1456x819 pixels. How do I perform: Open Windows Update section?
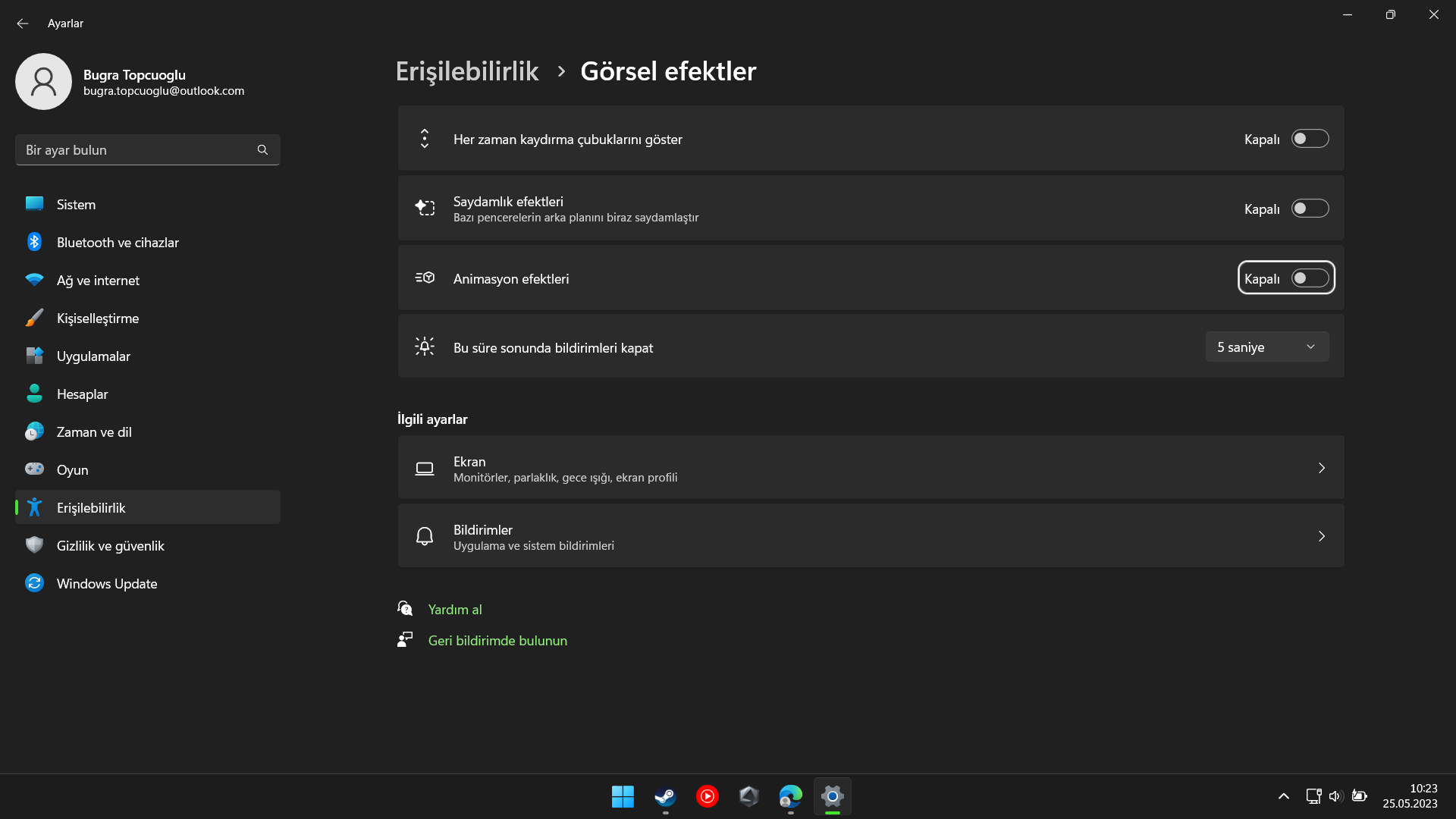point(106,584)
